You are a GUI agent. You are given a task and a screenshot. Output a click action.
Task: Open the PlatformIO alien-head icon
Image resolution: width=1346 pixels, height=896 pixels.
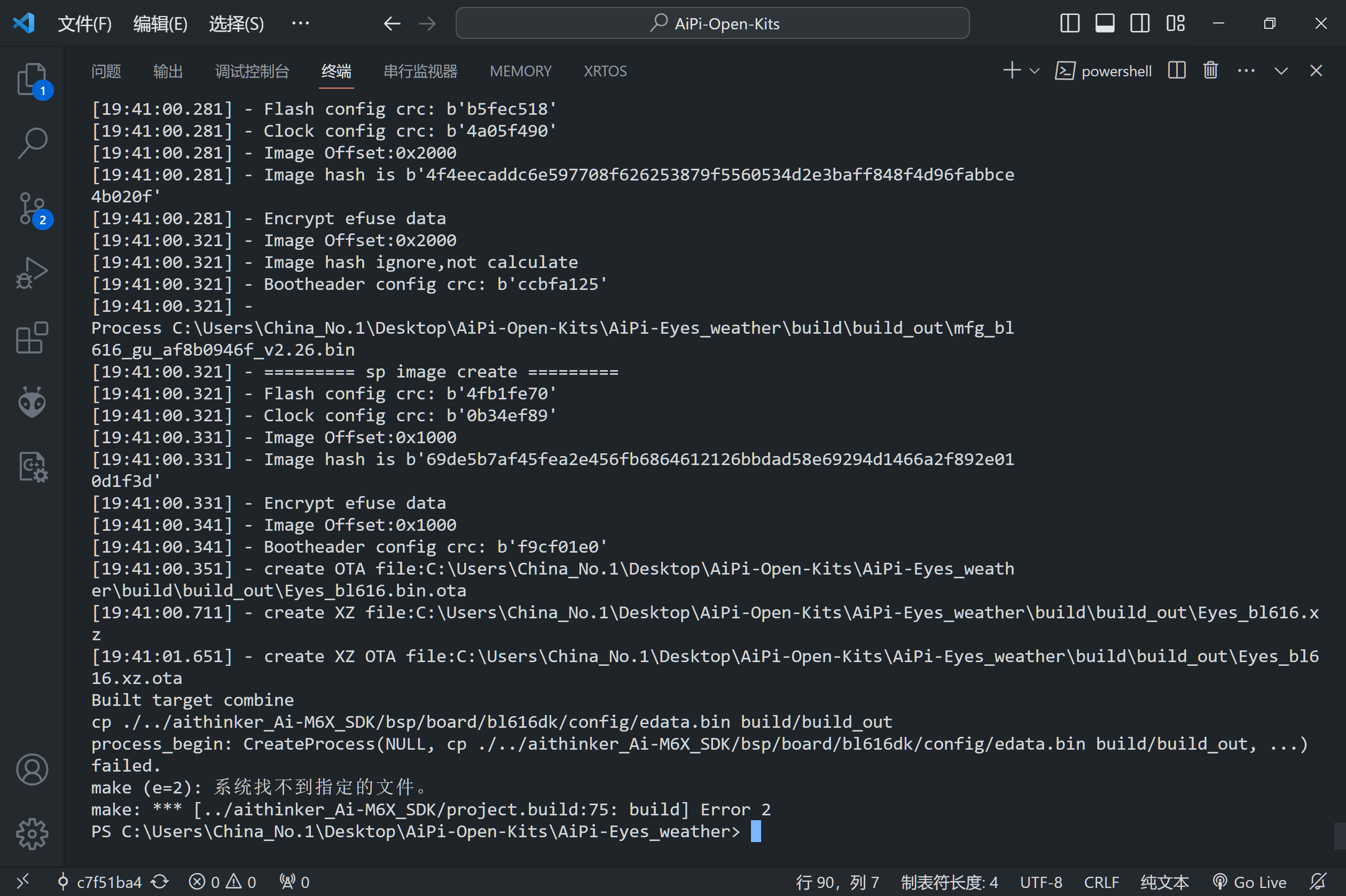(32, 403)
